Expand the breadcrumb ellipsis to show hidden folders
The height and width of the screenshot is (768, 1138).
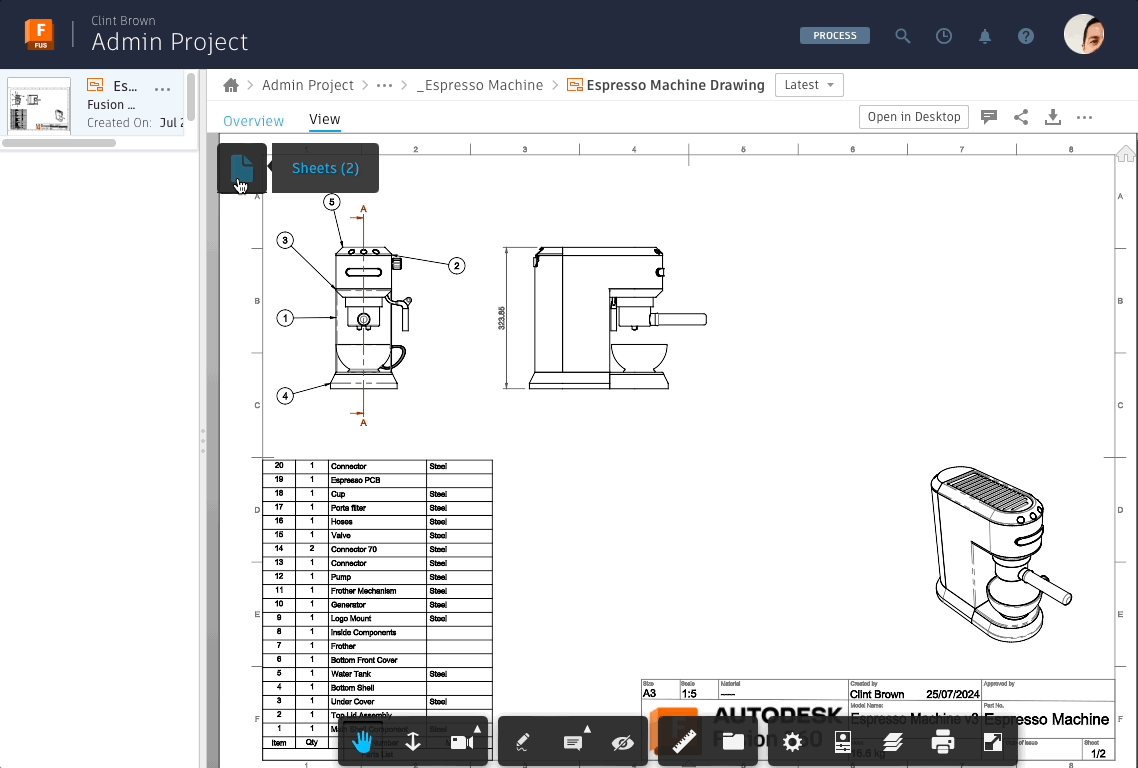[x=384, y=85]
